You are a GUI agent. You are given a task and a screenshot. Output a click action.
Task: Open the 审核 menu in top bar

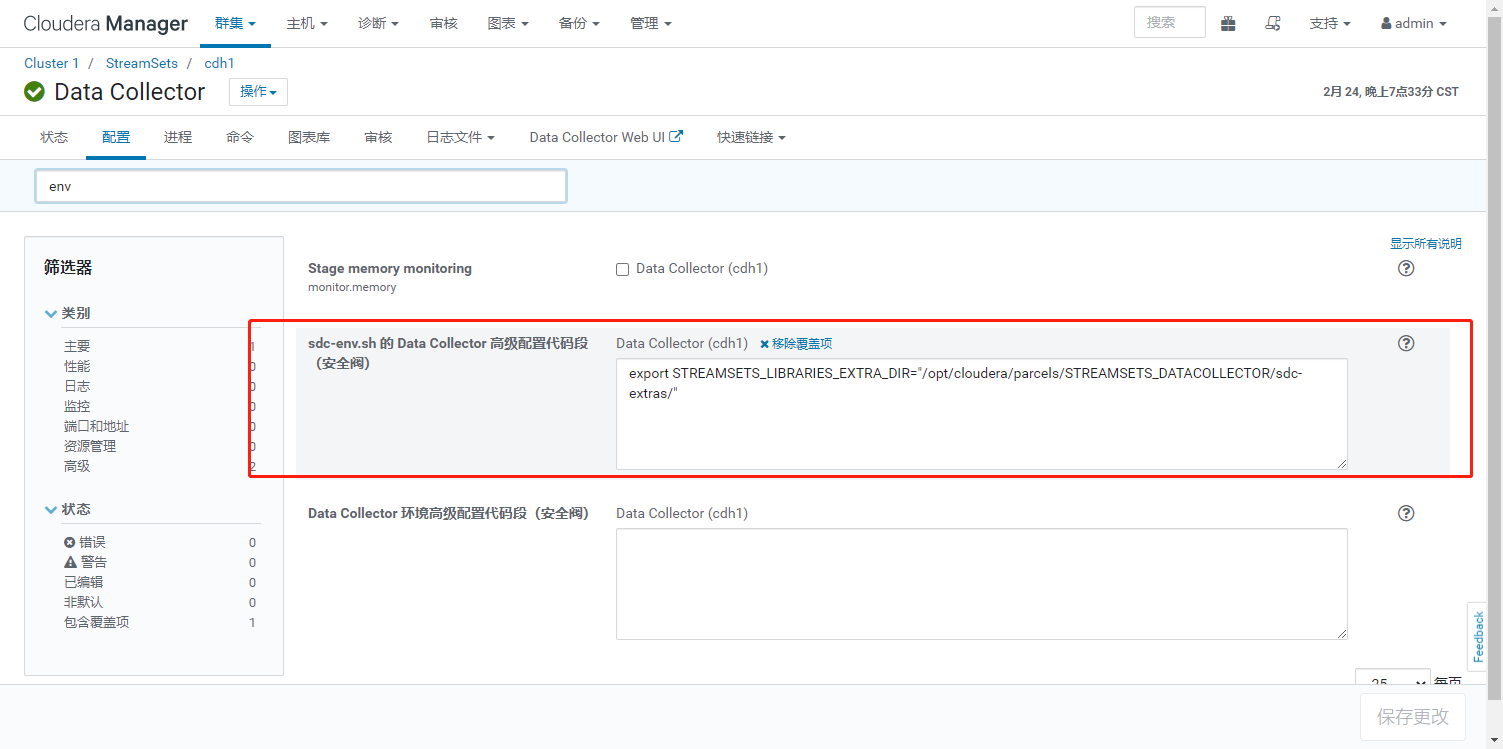point(443,23)
